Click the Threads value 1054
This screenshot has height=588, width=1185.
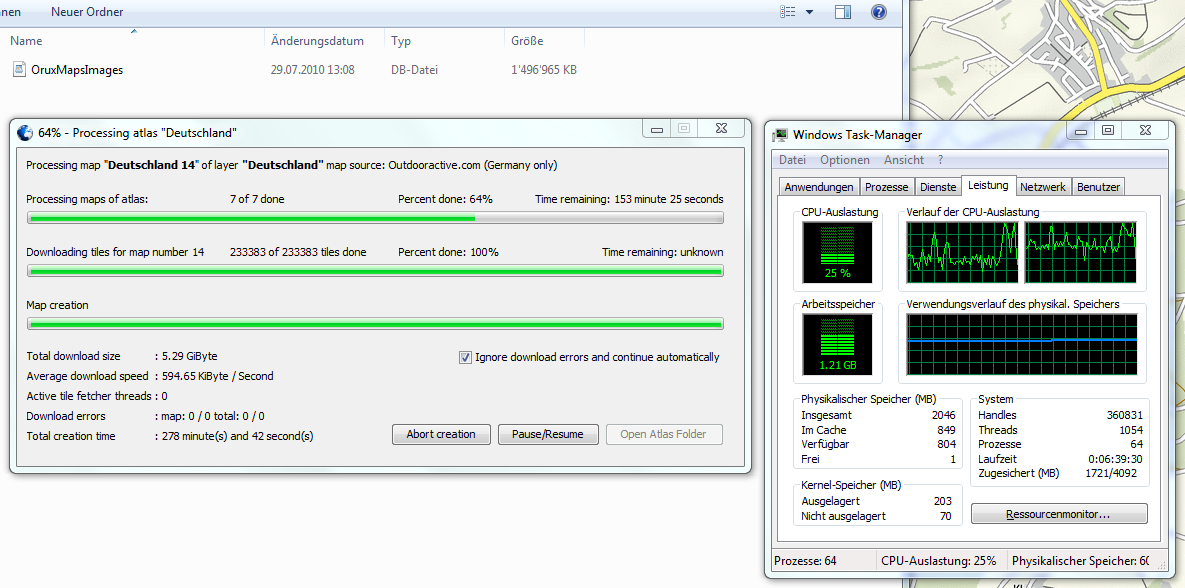pyautogui.click(x=1131, y=430)
